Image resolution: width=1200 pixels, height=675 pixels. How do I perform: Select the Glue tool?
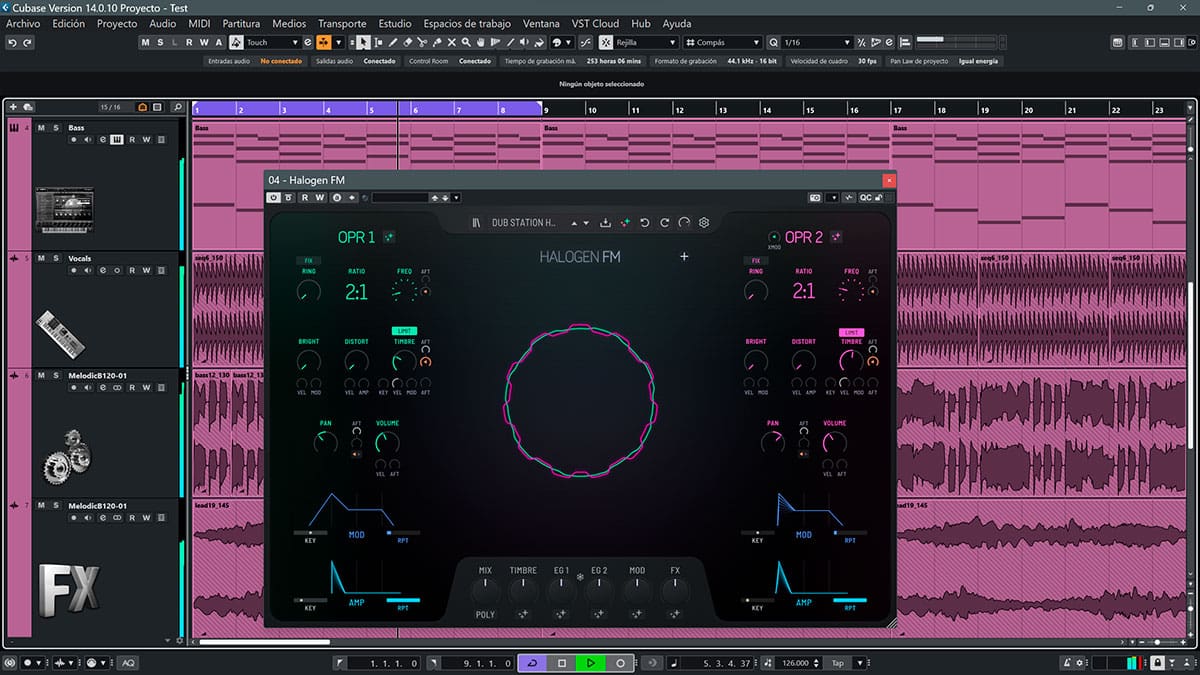(x=437, y=42)
